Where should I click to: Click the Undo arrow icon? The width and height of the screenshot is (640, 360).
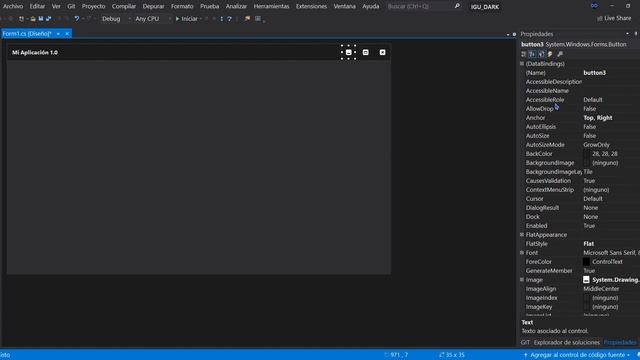coord(76,19)
